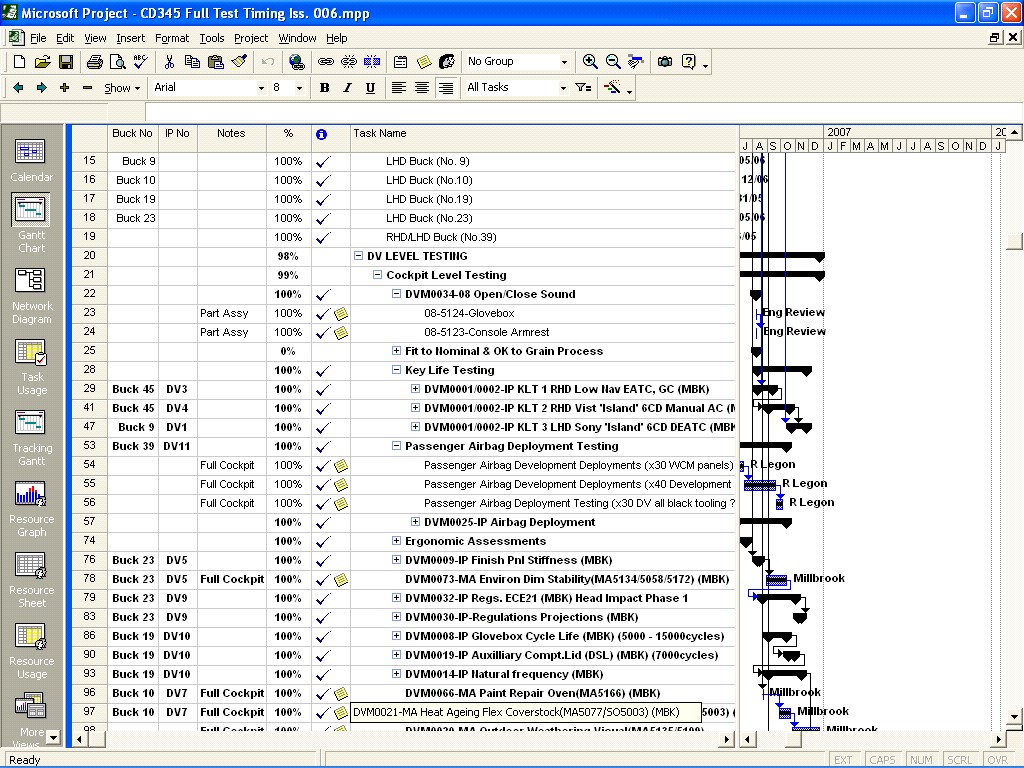This screenshot has width=1024, height=768.
Task: Save the project with floppy icon
Action: coord(65,61)
